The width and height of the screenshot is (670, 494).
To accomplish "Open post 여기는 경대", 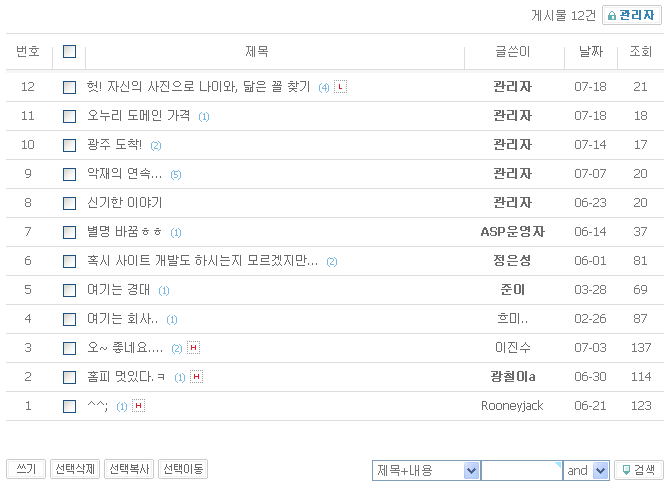I will [118, 290].
